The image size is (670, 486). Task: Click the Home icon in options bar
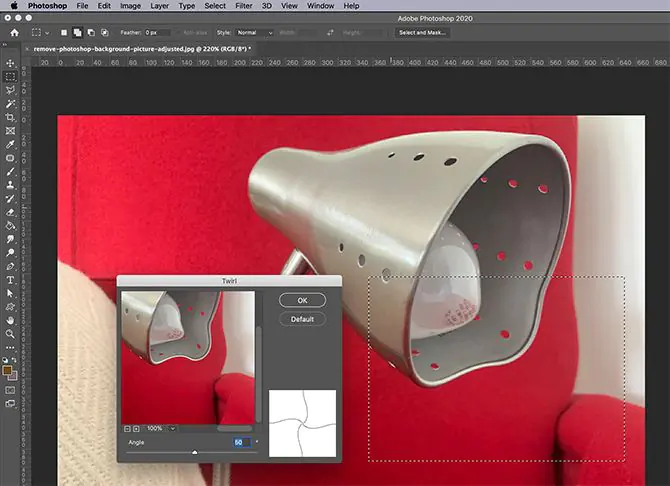click(15, 32)
